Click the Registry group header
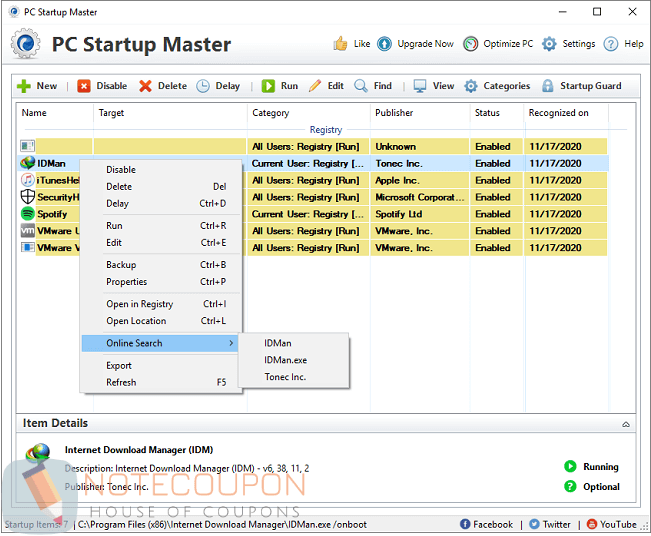This screenshot has width=651, height=536. [x=326, y=130]
